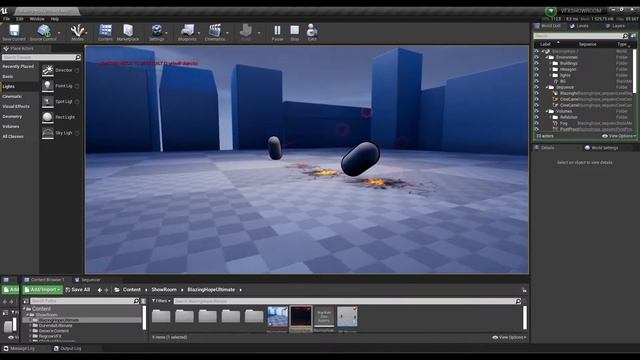Click the Place Actors search magnifier icon
The image size is (640, 360).
point(78,58)
